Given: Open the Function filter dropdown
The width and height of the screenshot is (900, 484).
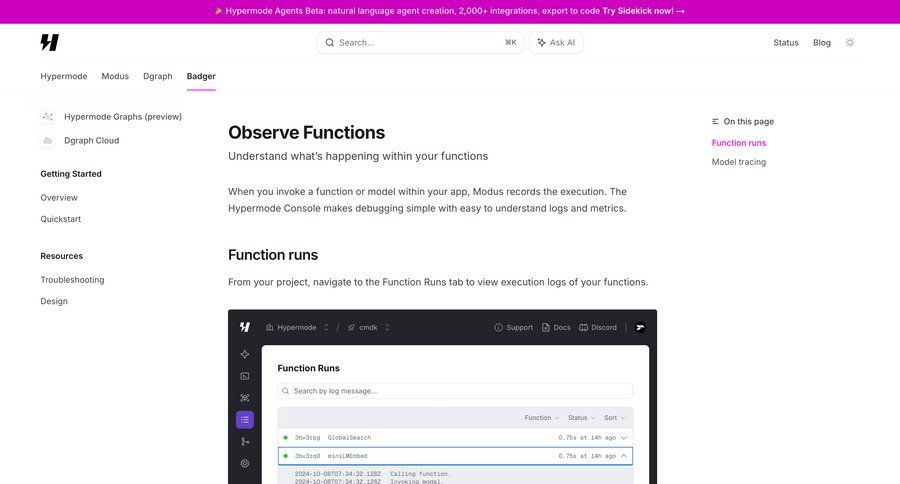Looking at the screenshot, I should tap(542, 418).
